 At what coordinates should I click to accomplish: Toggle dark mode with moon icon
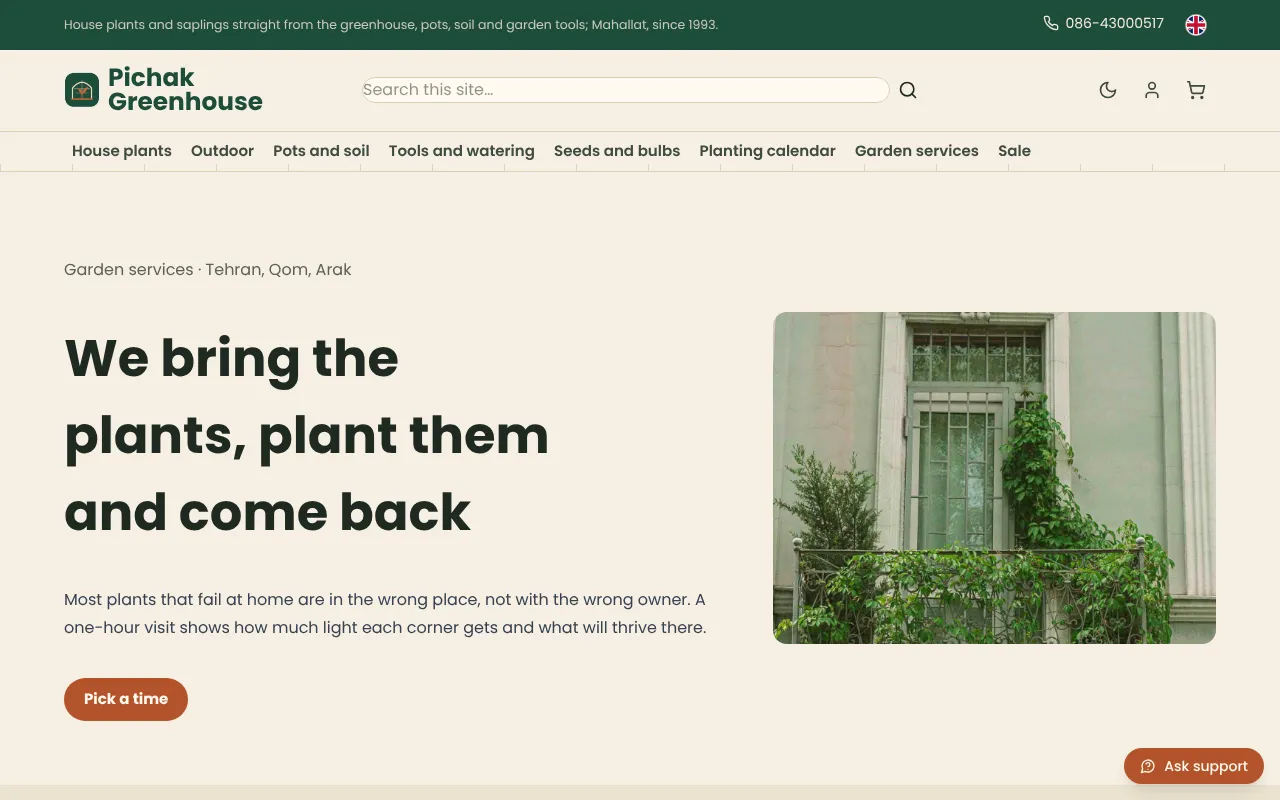pyautogui.click(x=1108, y=90)
